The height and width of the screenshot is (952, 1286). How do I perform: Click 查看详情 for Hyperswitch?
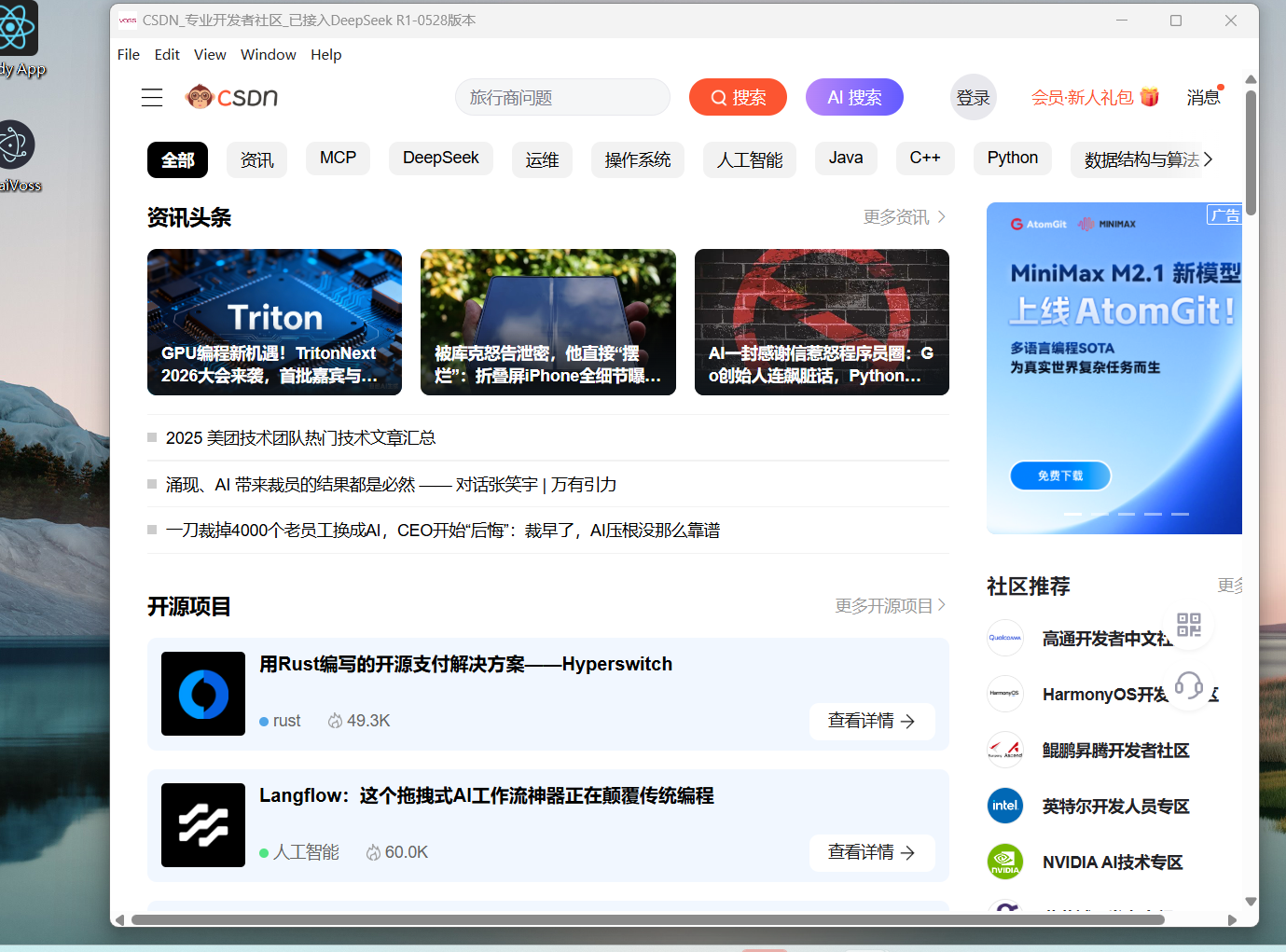point(872,721)
